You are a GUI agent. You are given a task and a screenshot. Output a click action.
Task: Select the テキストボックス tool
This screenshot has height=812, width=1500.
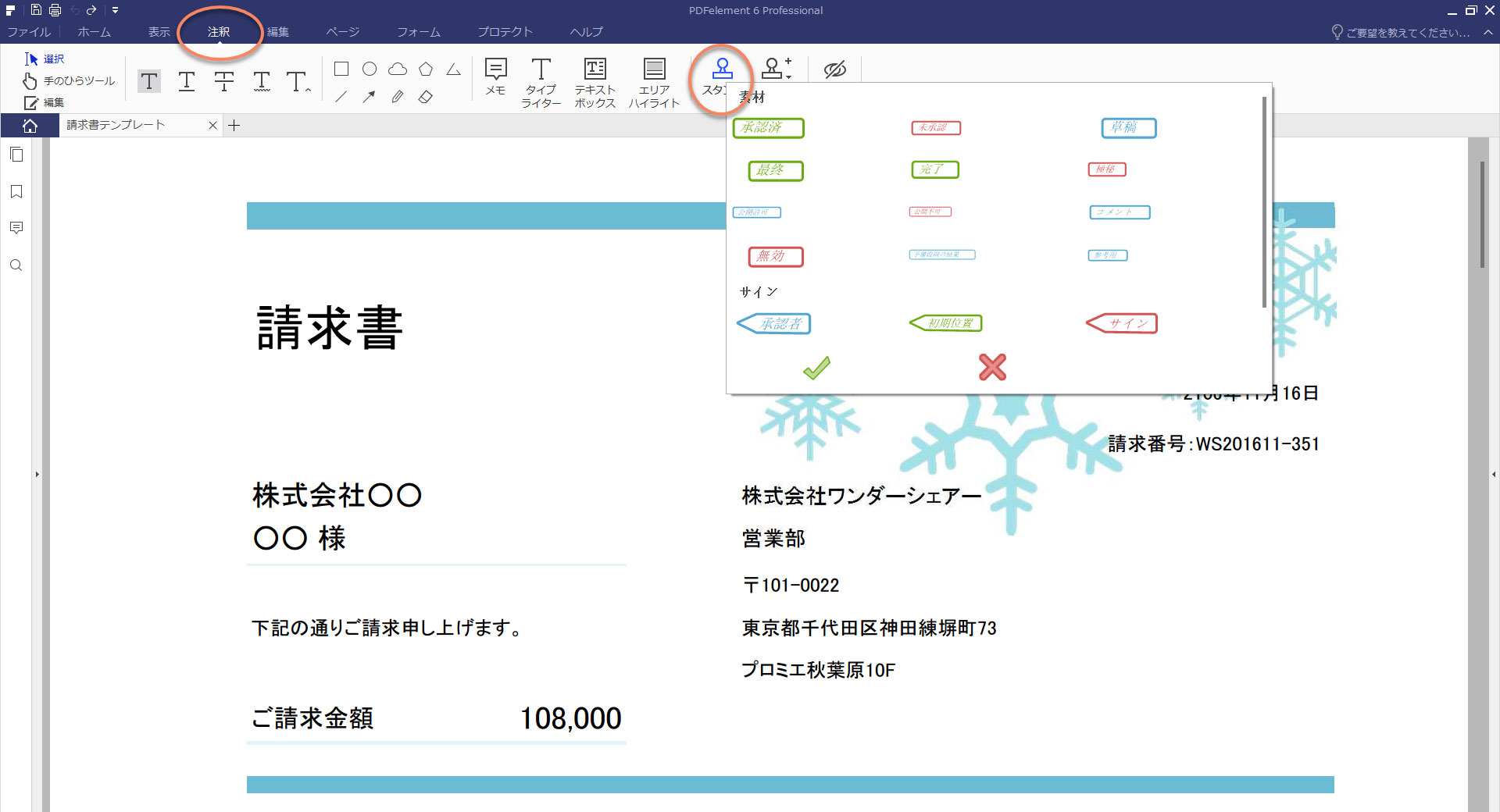595,82
